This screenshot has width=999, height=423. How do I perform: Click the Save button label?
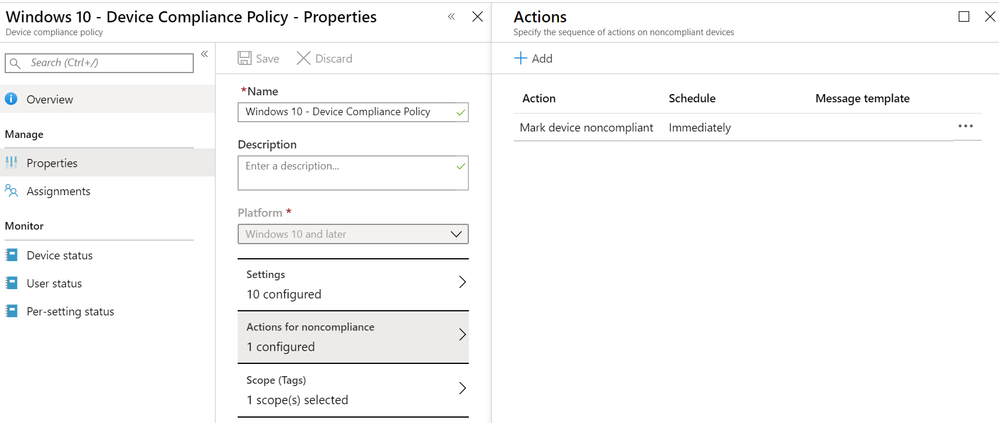coord(268,59)
